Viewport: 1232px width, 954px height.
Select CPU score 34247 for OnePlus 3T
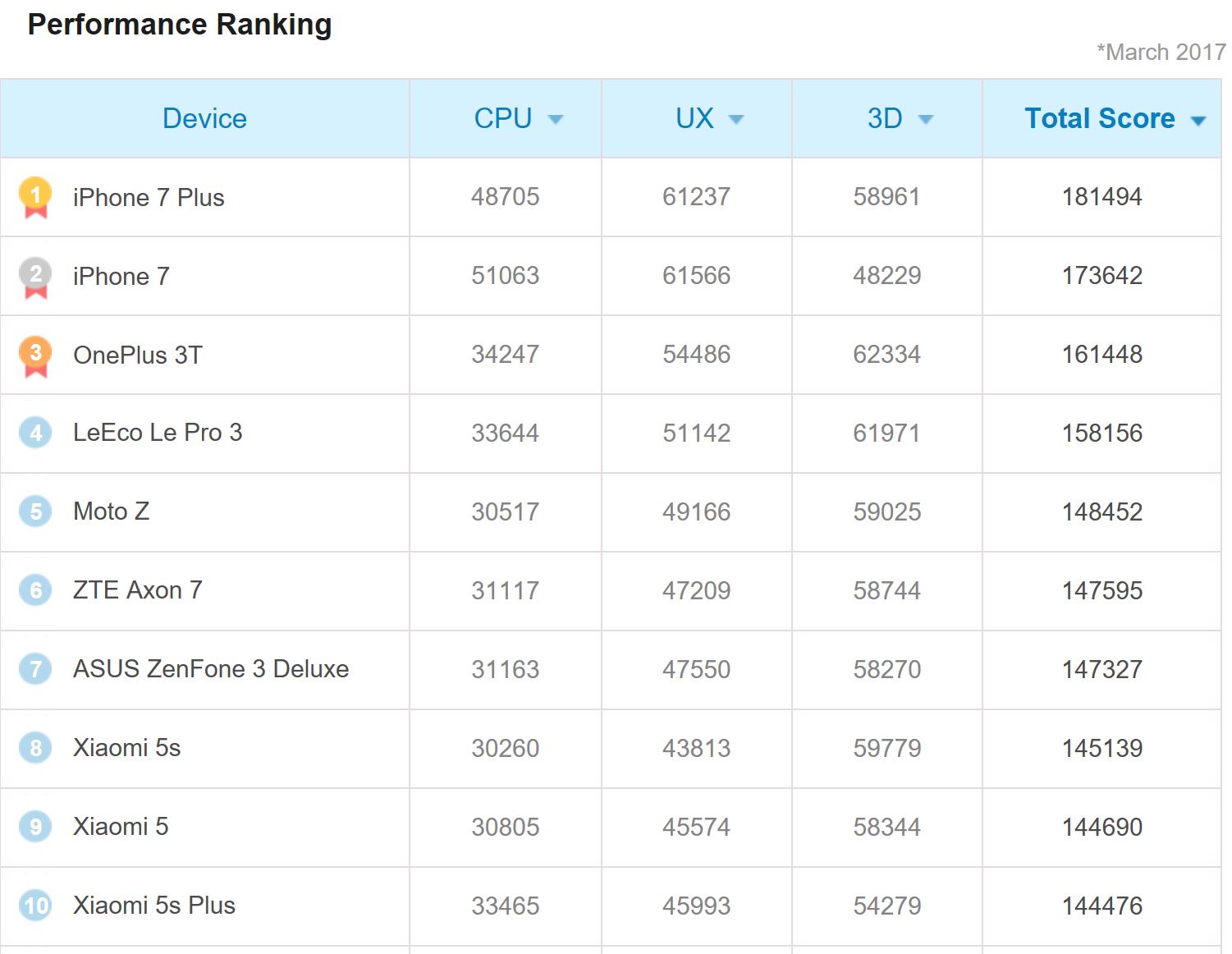(506, 355)
